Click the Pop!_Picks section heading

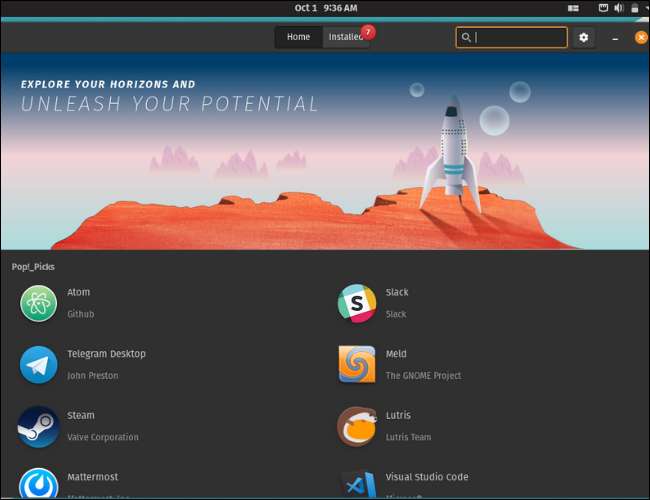33,267
